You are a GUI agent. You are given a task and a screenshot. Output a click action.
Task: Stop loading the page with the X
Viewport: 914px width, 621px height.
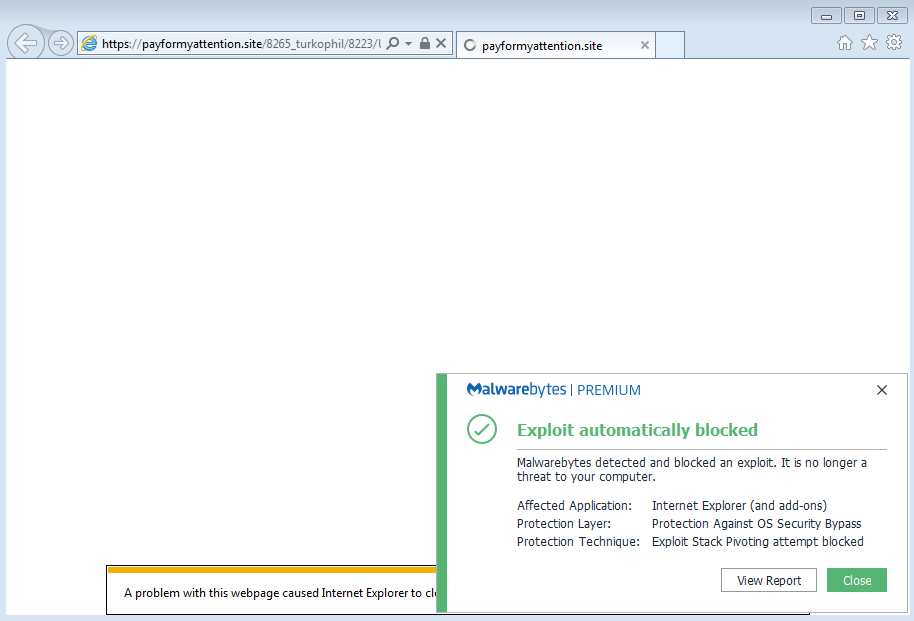[441, 43]
